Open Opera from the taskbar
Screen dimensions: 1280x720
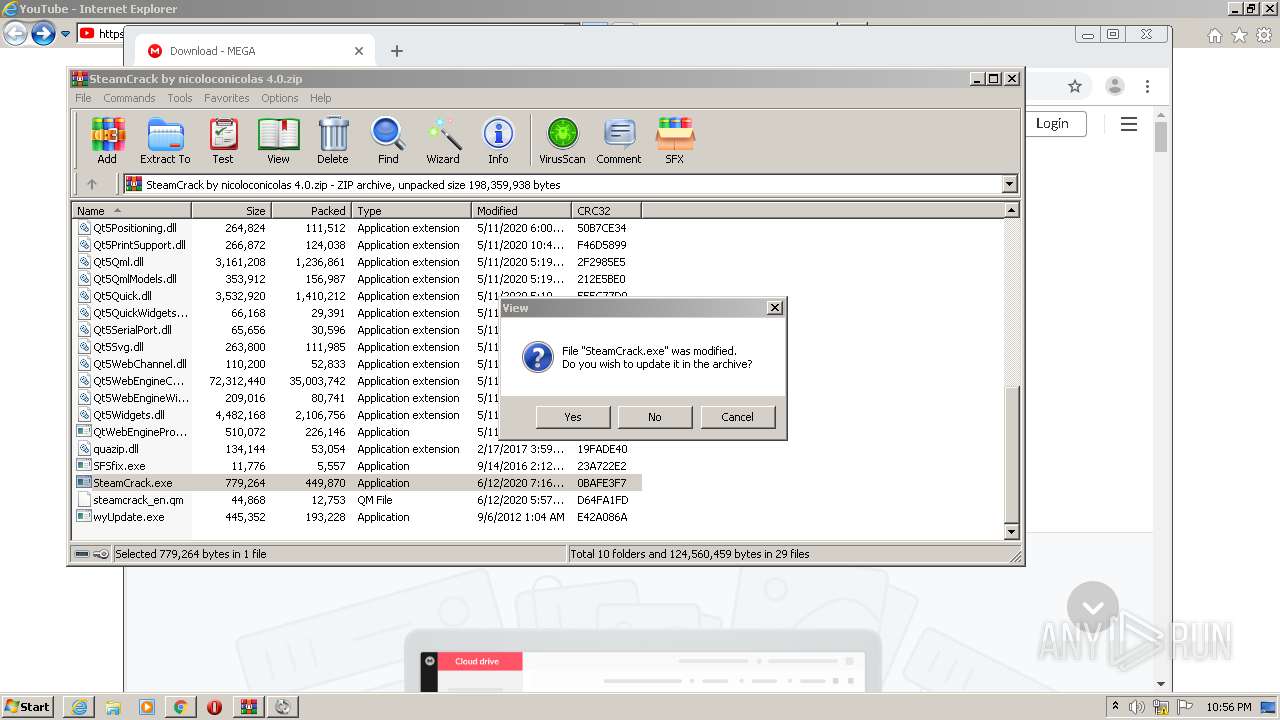tap(214, 707)
